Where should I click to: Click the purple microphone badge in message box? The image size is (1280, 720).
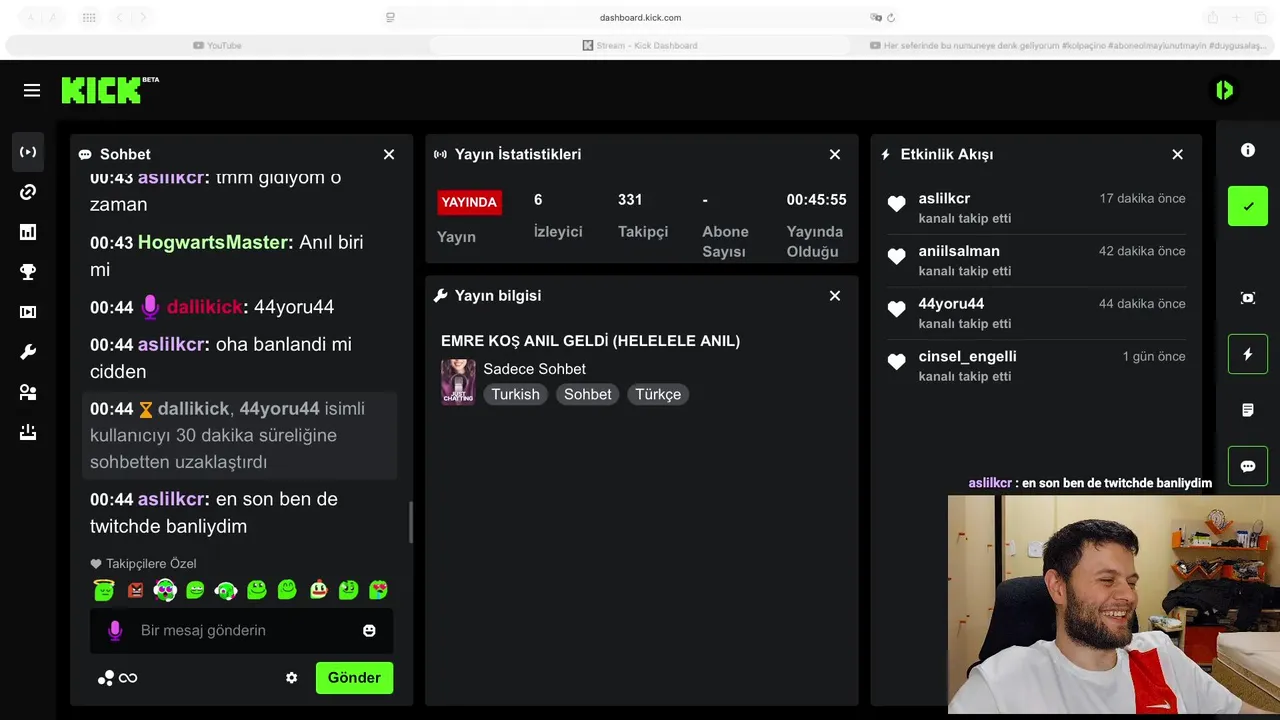coord(115,630)
